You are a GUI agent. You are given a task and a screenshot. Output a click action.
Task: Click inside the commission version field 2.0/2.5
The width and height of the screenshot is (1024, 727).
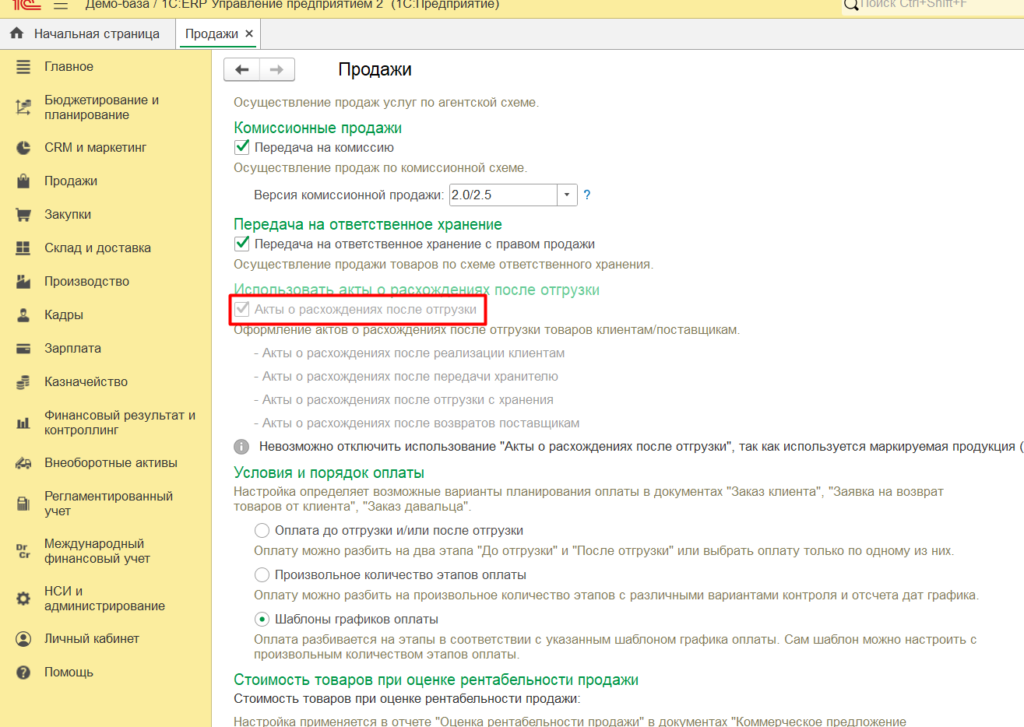(503, 195)
